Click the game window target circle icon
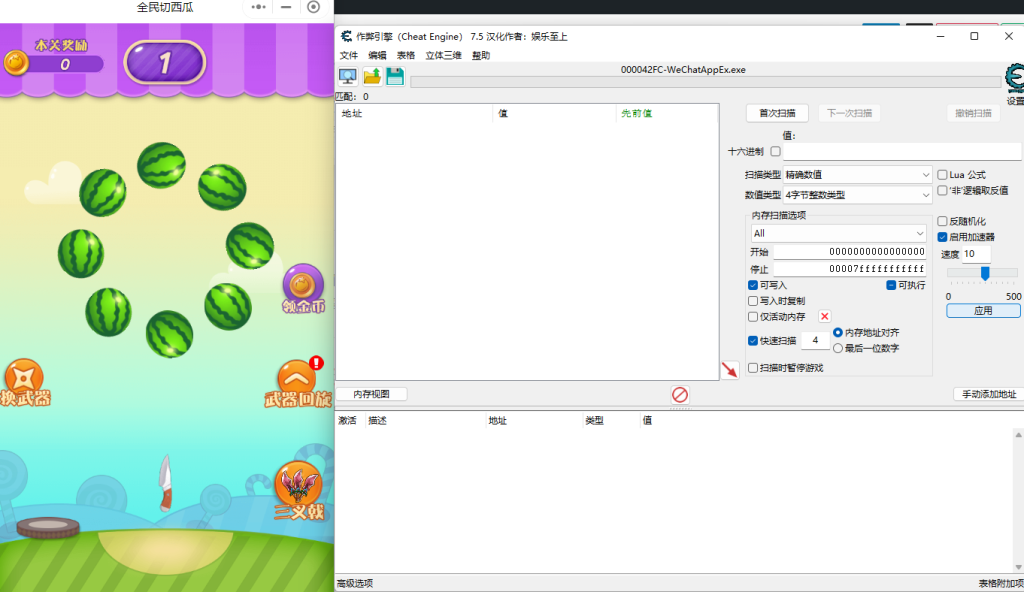This screenshot has height=592, width=1024. pyautogui.click(x=313, y=7)
